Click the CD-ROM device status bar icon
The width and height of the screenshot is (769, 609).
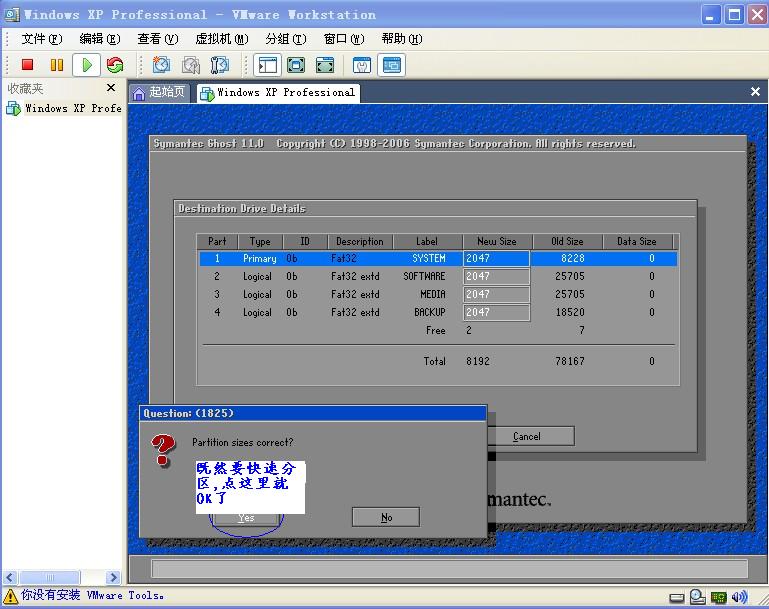point(697,597)
